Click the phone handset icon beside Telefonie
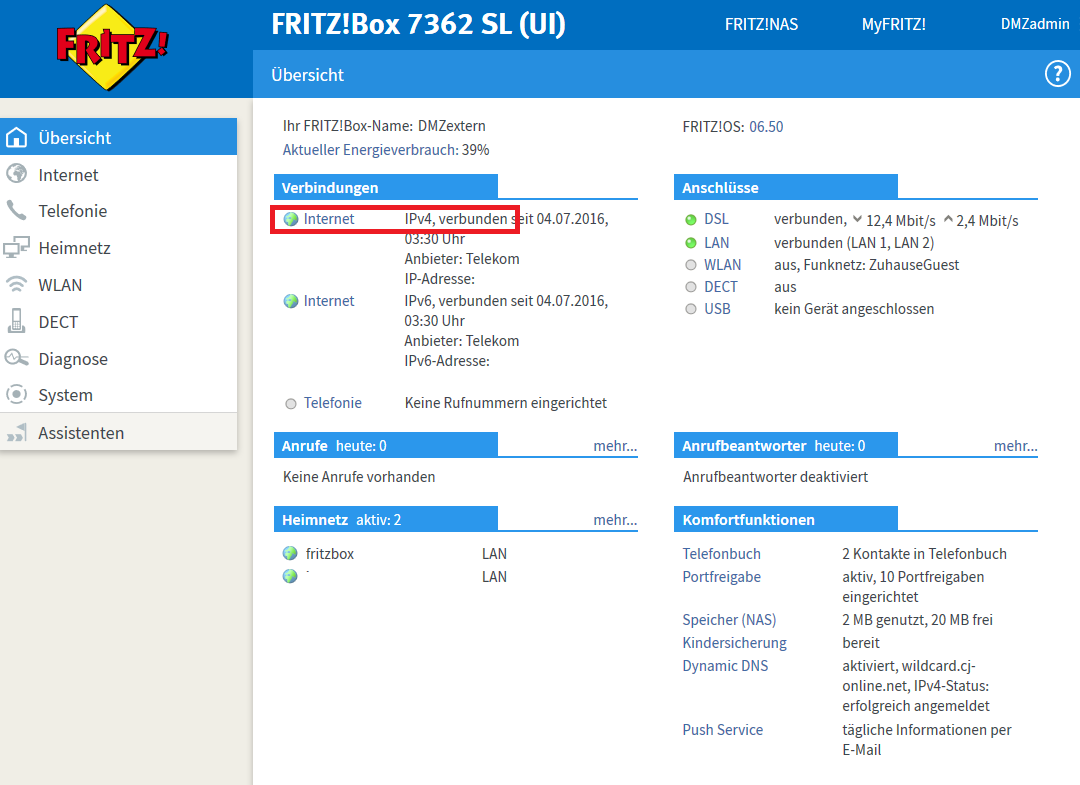 17,210
